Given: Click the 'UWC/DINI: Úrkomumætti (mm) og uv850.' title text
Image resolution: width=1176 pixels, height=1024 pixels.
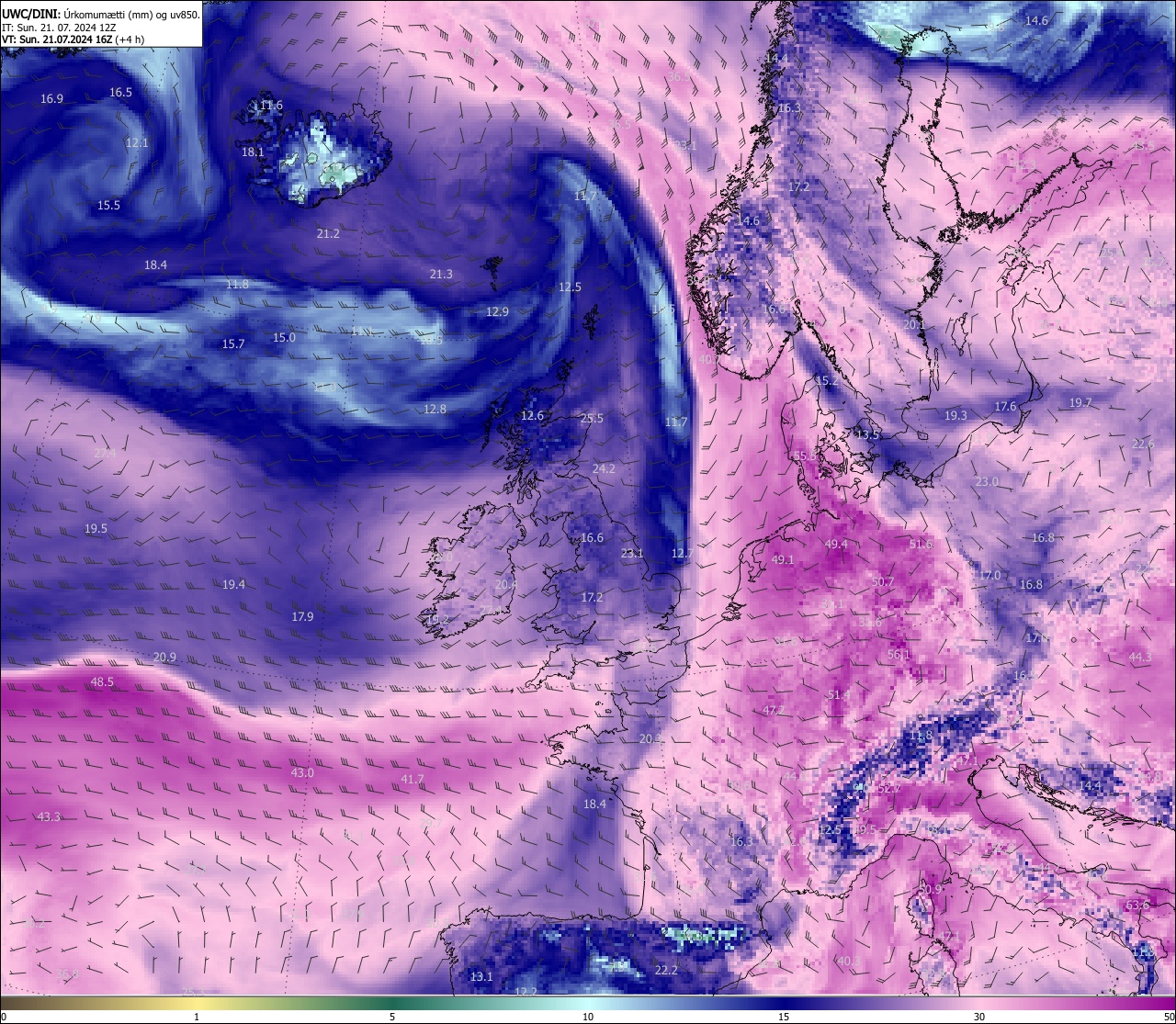Looking at the screenshot, I should (x=101, y=15).
